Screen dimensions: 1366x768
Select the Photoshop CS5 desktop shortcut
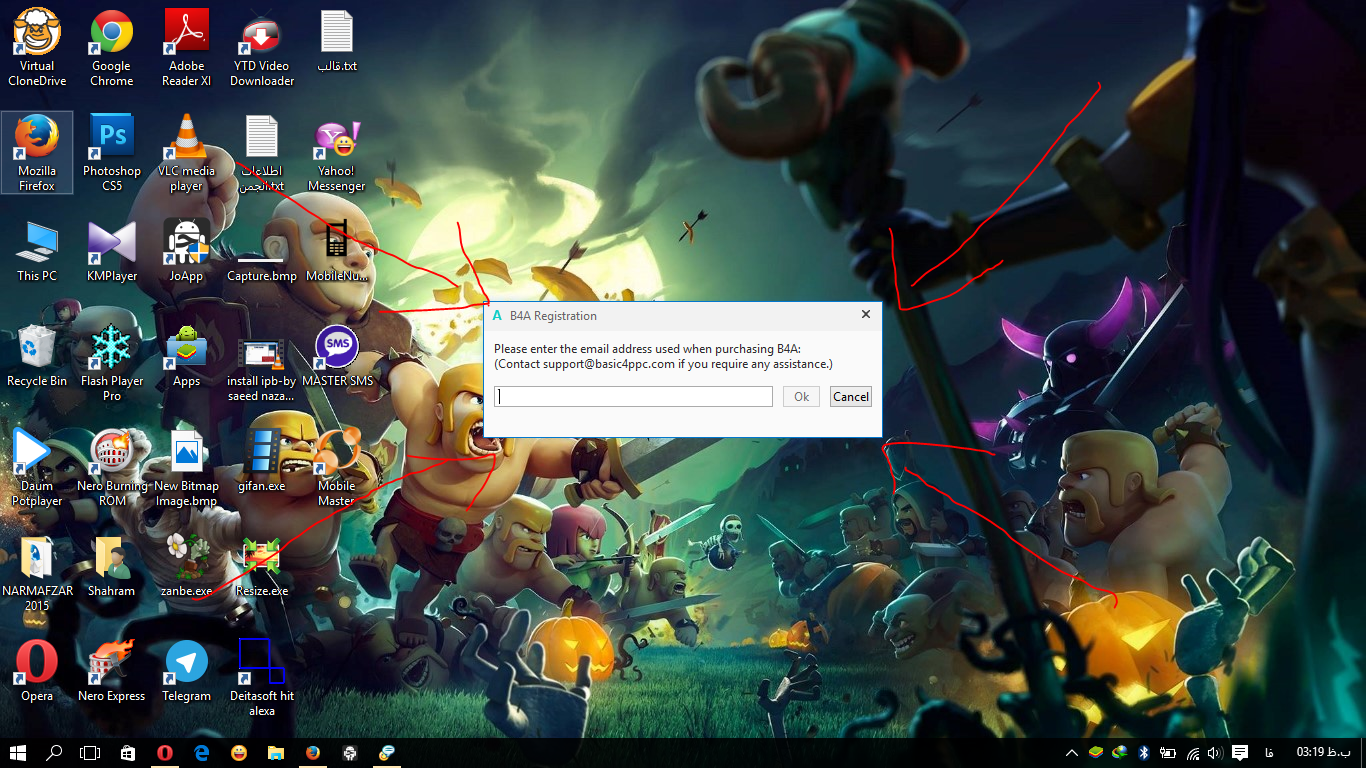click(x=112, y=152)
